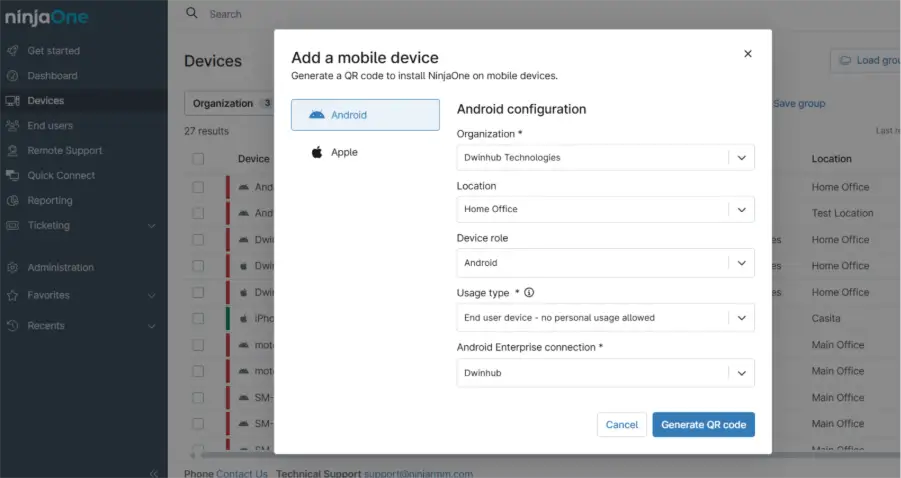
Task: Click support email link in footer
Action: (x=418, y=473)
